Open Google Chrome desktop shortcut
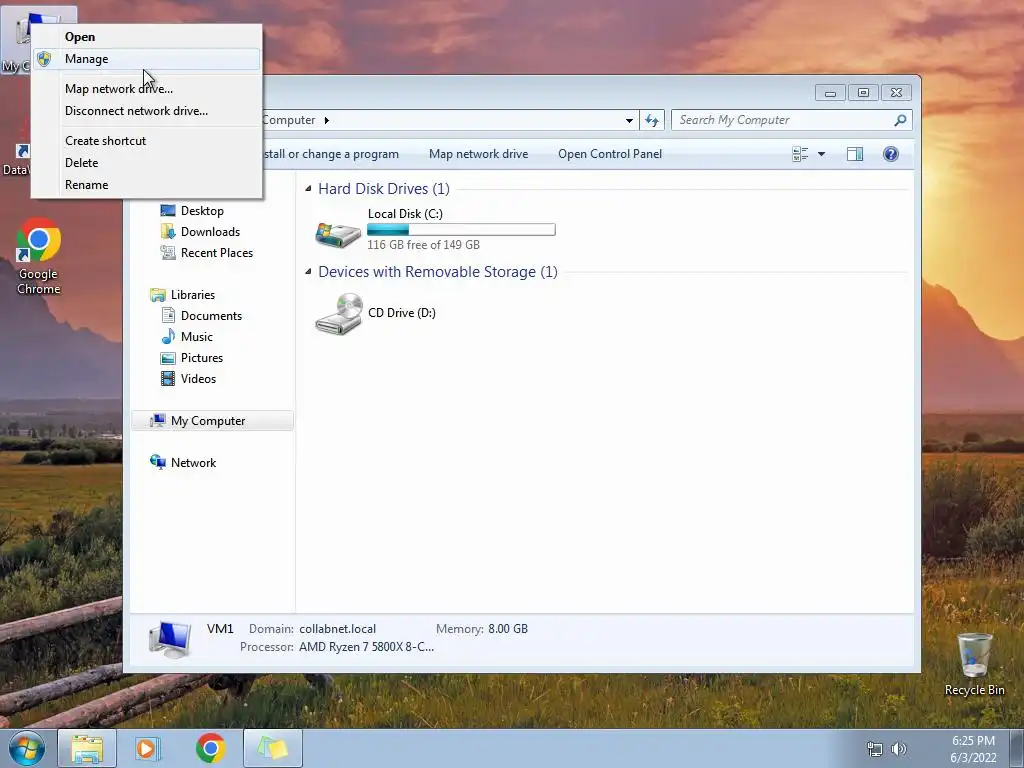This screenshot has height=768, width=1024. coord(39,256)
